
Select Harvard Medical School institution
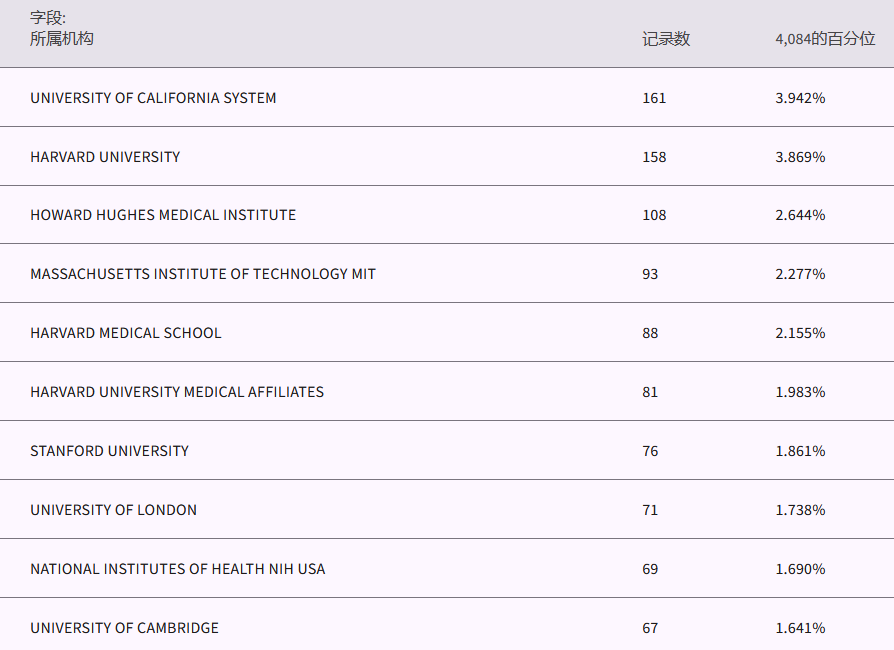[x=126, y=333]
